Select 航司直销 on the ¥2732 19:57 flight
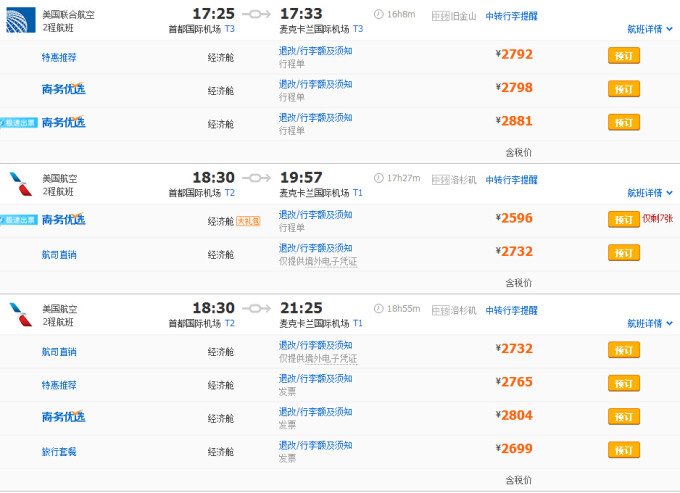 tap(58, 254)
